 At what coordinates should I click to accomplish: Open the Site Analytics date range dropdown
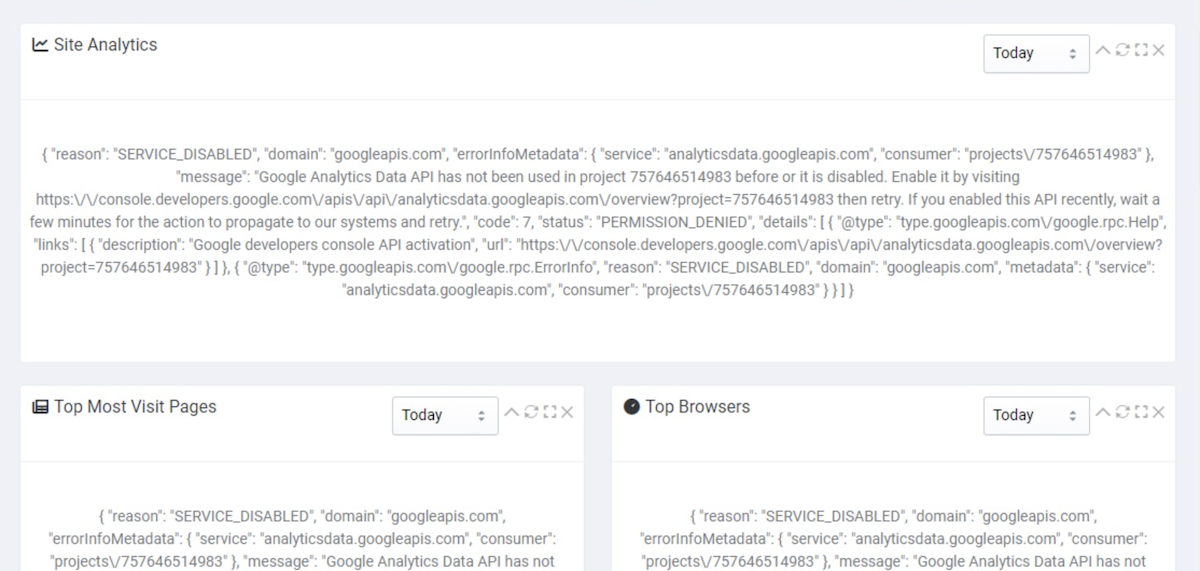tap(1036, 53)
